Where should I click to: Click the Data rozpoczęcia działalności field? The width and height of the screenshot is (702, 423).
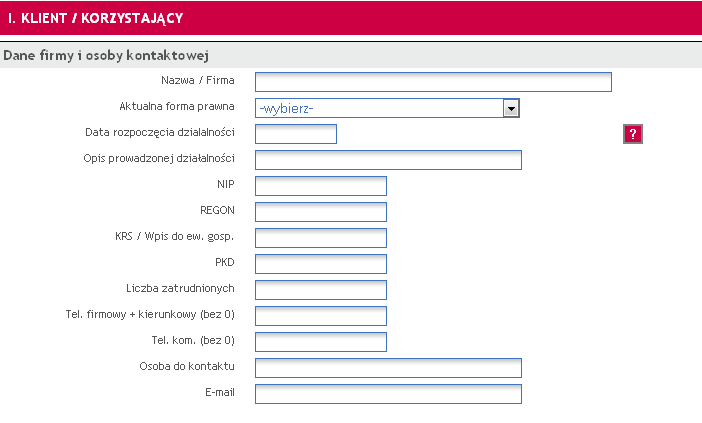[x=296, y=134]
